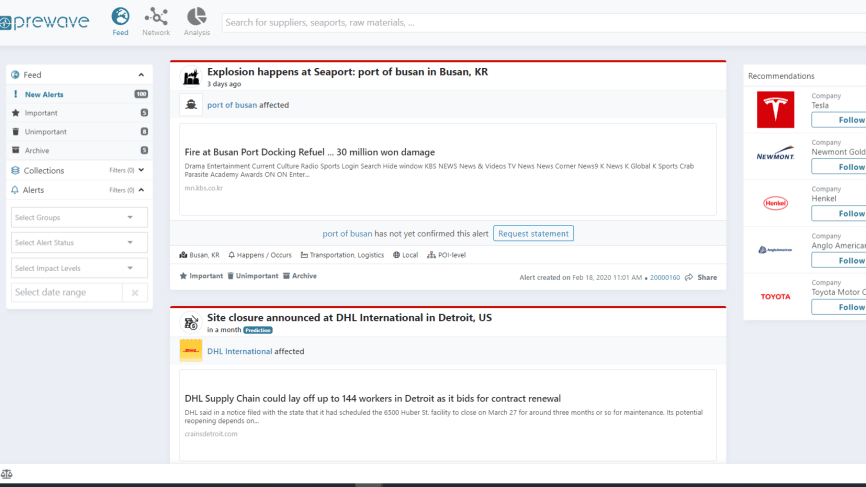The image size is (866, 487).
Task: Click the Busan, KR location tag
Action: click(x=199, y=255)
